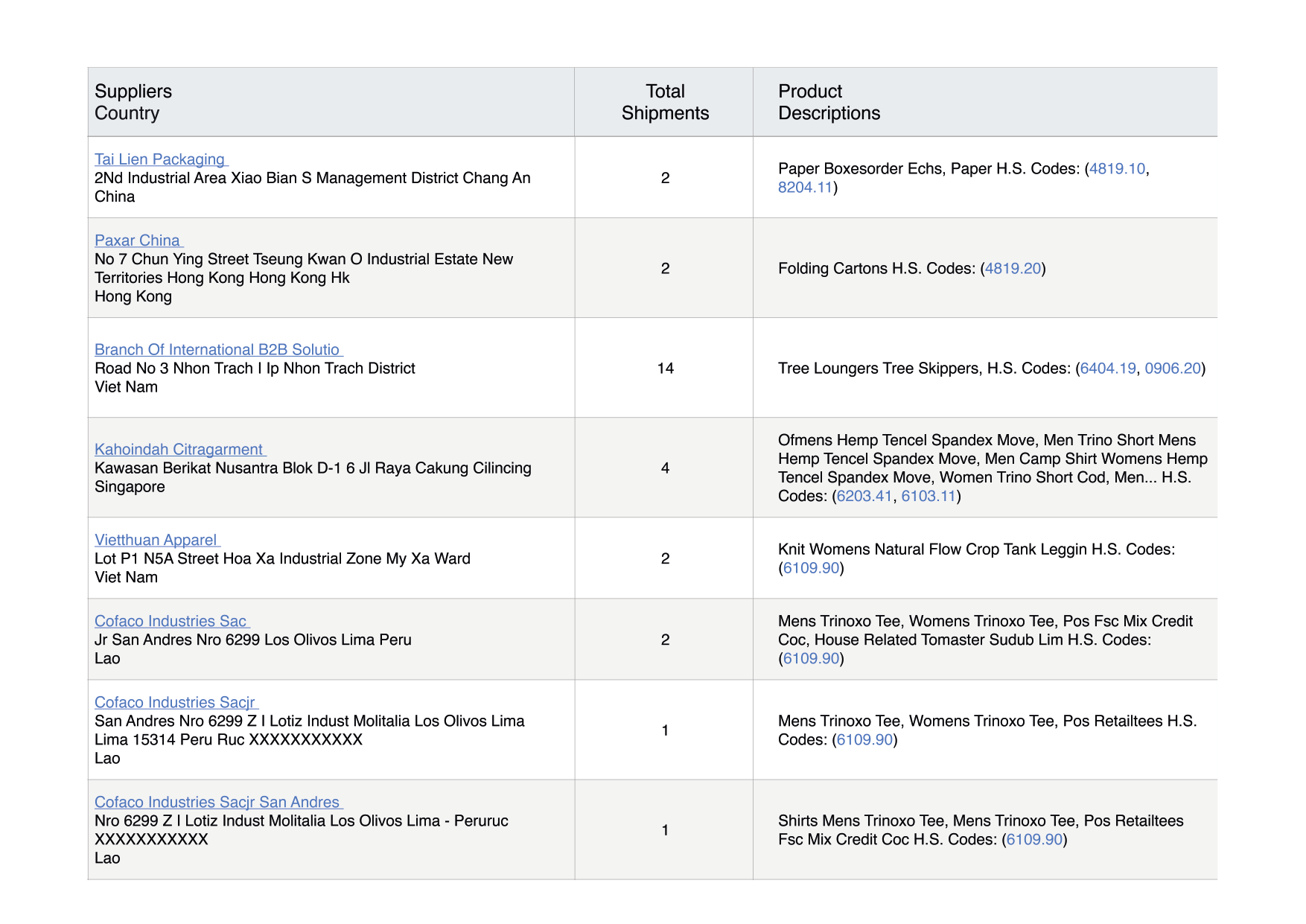
Task: Click H.S. code 6103.11
Action: 928,497
